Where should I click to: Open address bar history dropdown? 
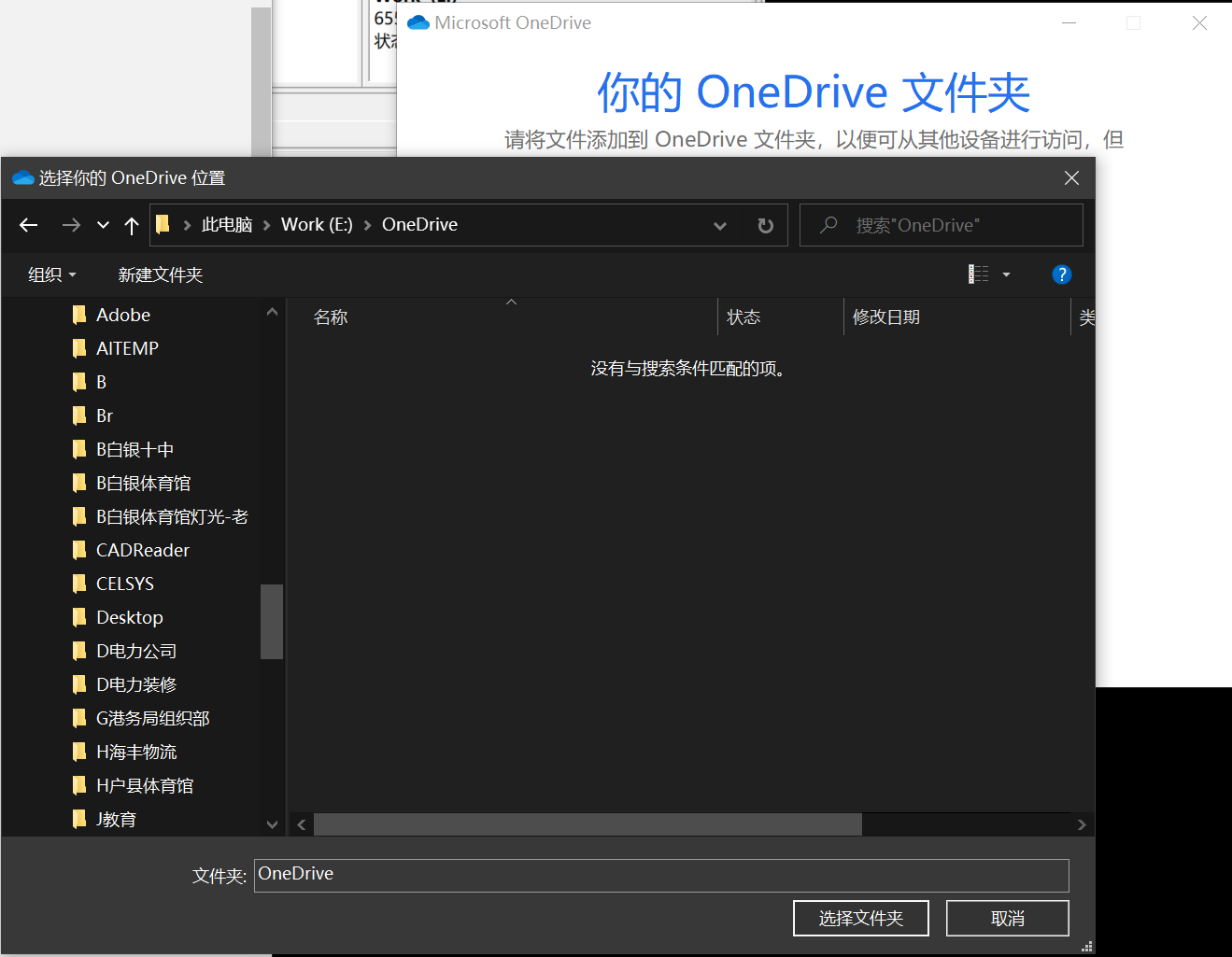pyautogui.click(x=720, y=225)
